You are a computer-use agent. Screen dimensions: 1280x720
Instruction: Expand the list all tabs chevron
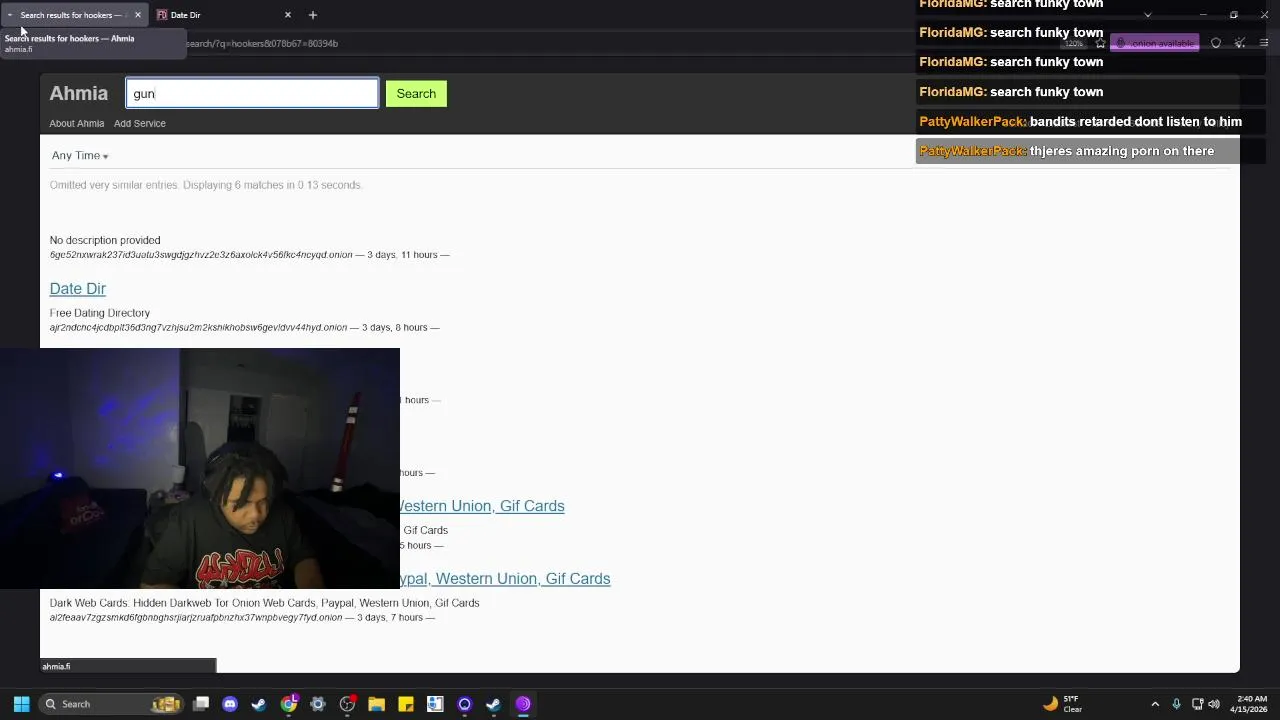point(1147,15)
